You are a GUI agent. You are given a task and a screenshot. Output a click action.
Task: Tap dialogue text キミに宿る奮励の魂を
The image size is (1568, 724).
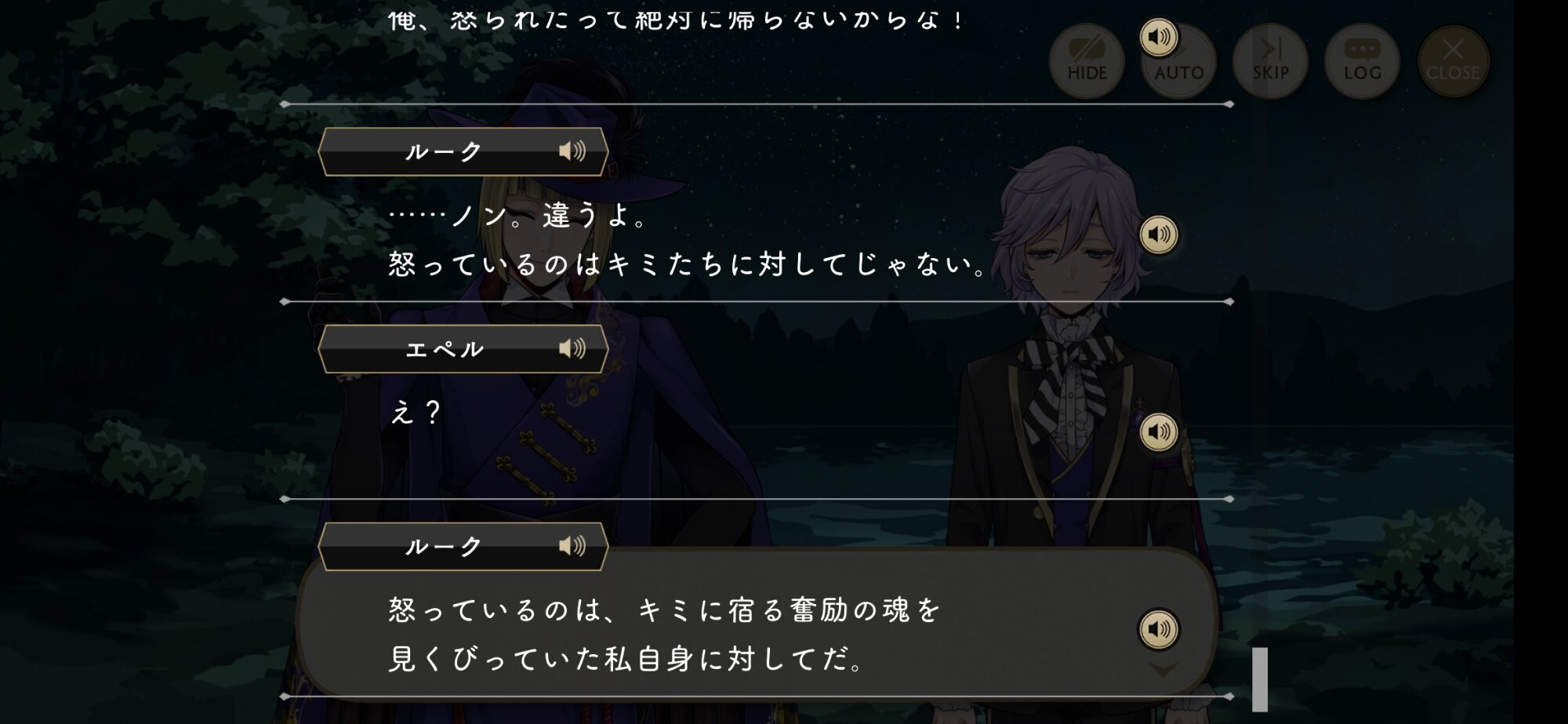pos(789,609)
